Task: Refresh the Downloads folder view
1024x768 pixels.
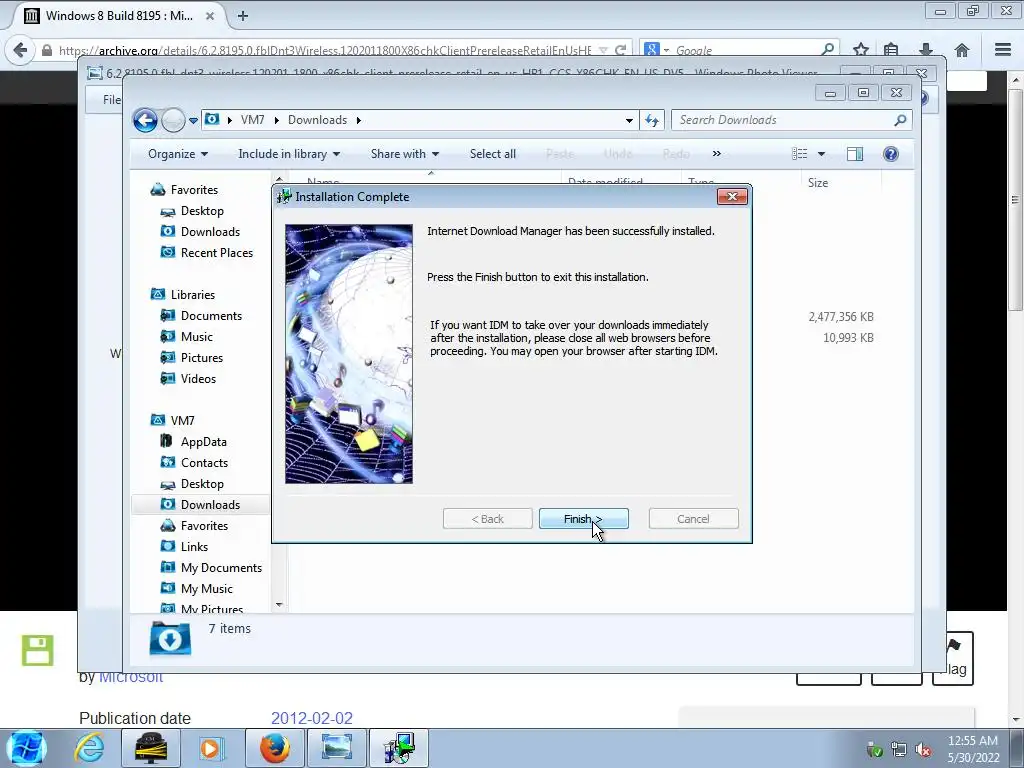Action: pos(652,120)
